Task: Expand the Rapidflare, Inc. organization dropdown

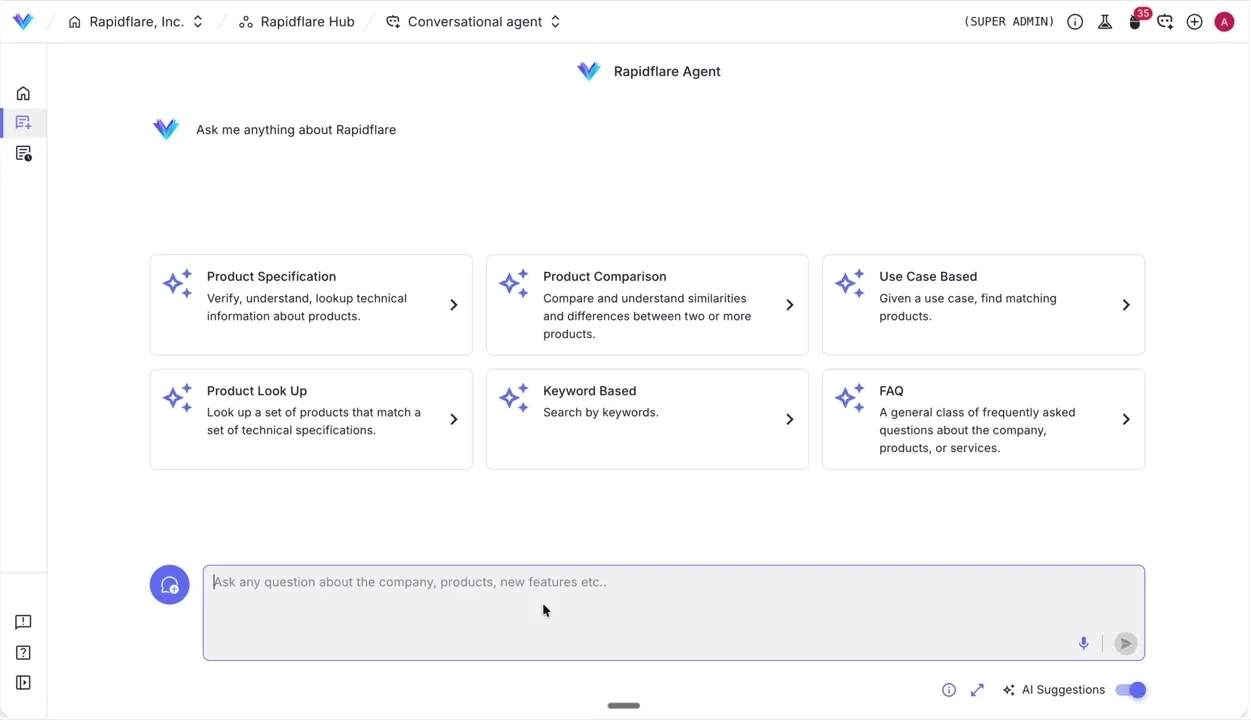Action: click(197, 21)
